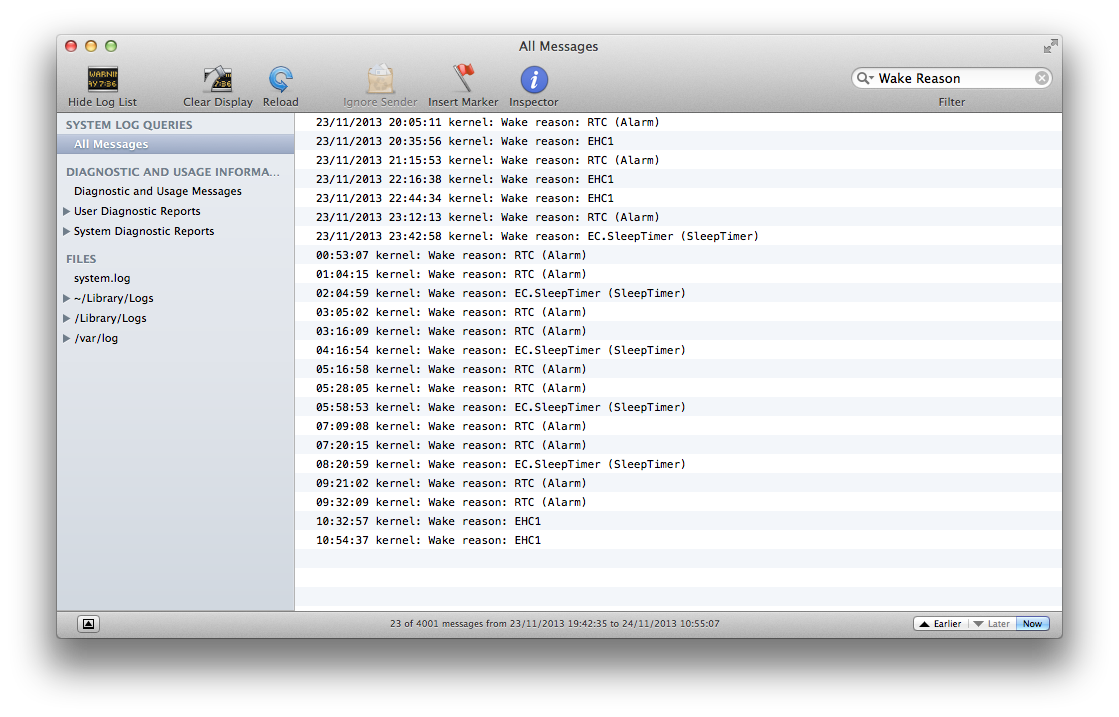Jump to Earlier messages
Viewport: 1119px width, 717px height.
(x=940, y=624)
